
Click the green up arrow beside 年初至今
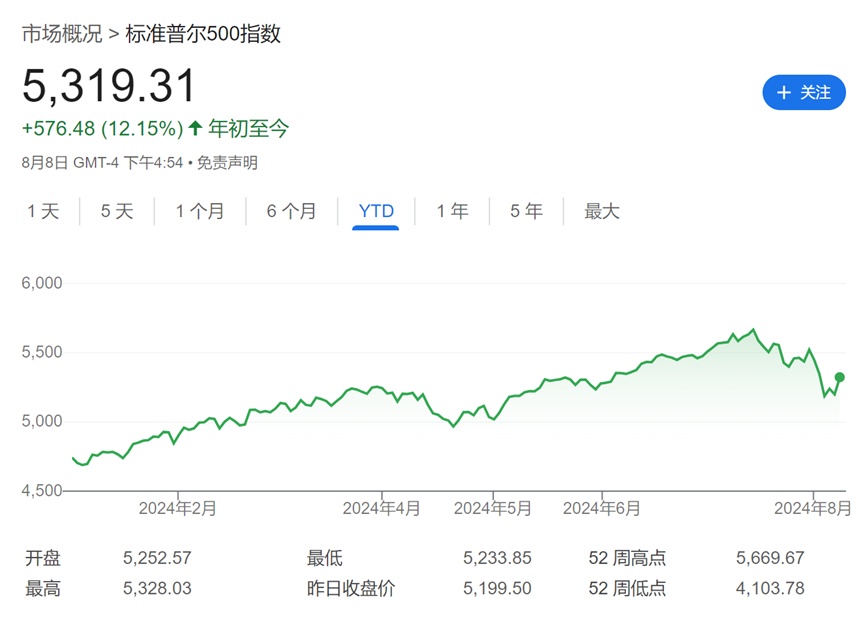click(x=195, y=128)
